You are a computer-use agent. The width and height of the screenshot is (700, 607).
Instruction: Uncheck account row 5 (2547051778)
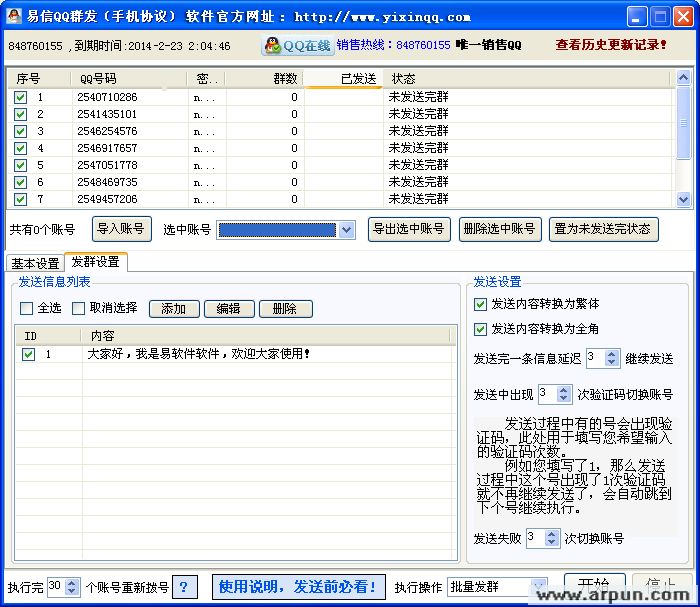21,165
